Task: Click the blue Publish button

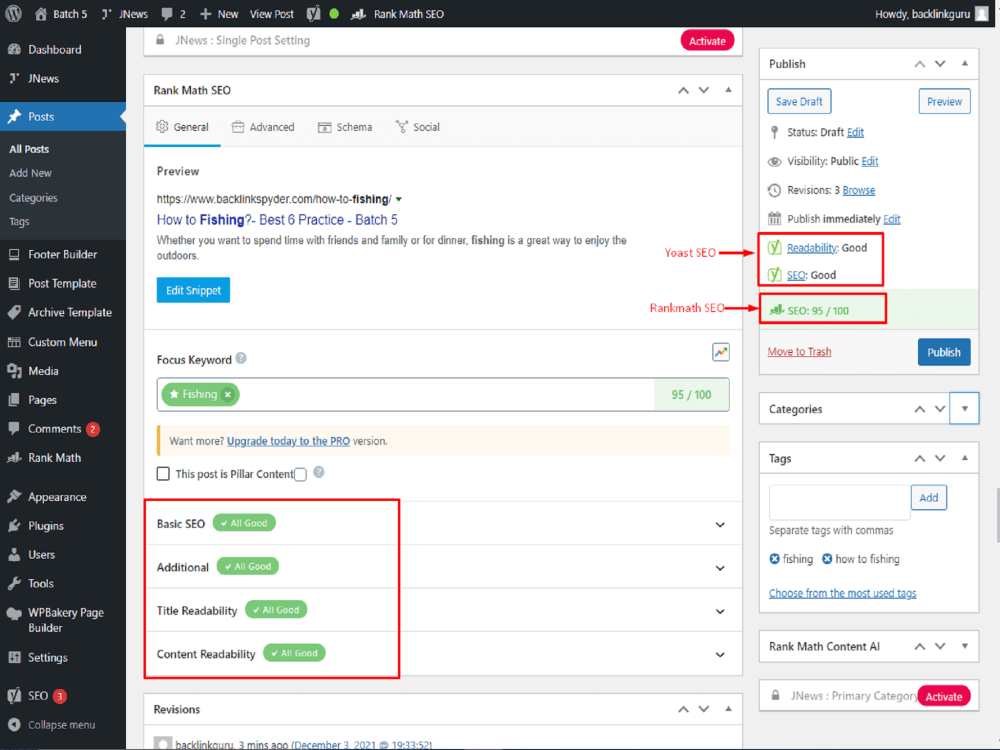Action: (x=944, y=352)
